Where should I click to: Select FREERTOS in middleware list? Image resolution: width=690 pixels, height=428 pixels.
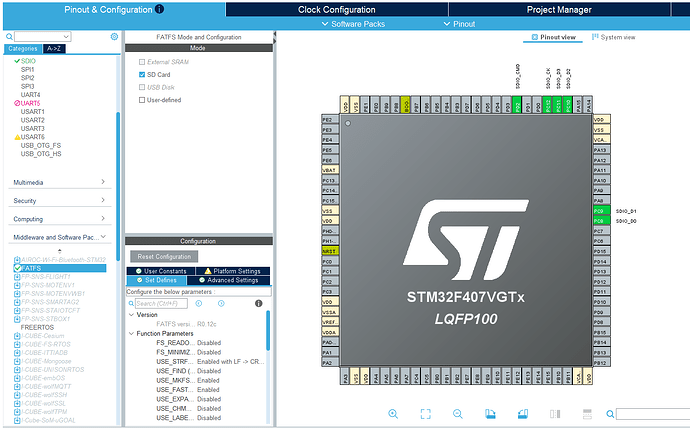[x=37, y=328]
